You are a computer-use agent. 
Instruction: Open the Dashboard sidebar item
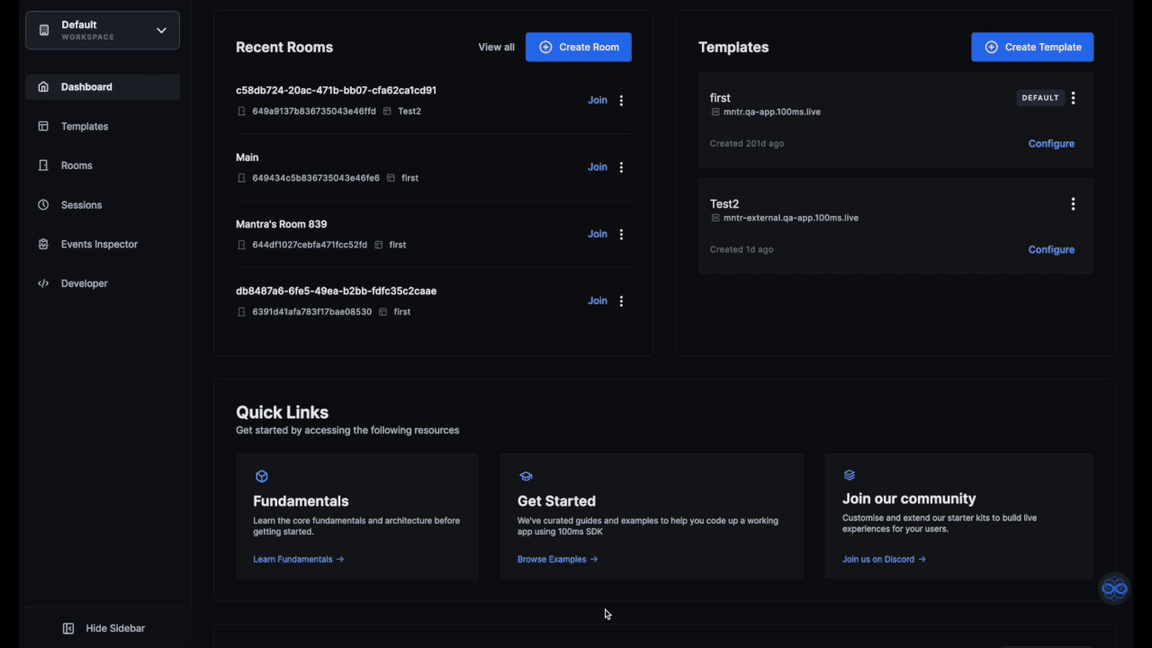(x=86, y=87)
